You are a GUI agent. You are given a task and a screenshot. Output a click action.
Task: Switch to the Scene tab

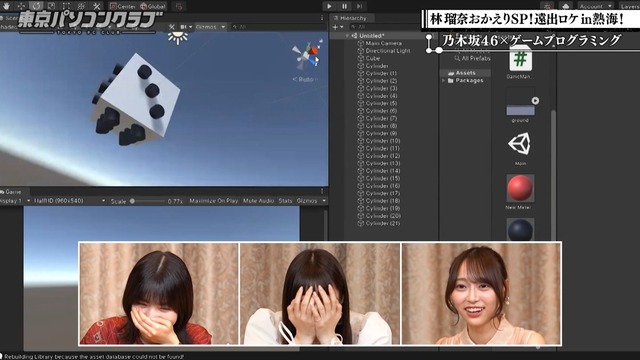[x=9, y=18]
